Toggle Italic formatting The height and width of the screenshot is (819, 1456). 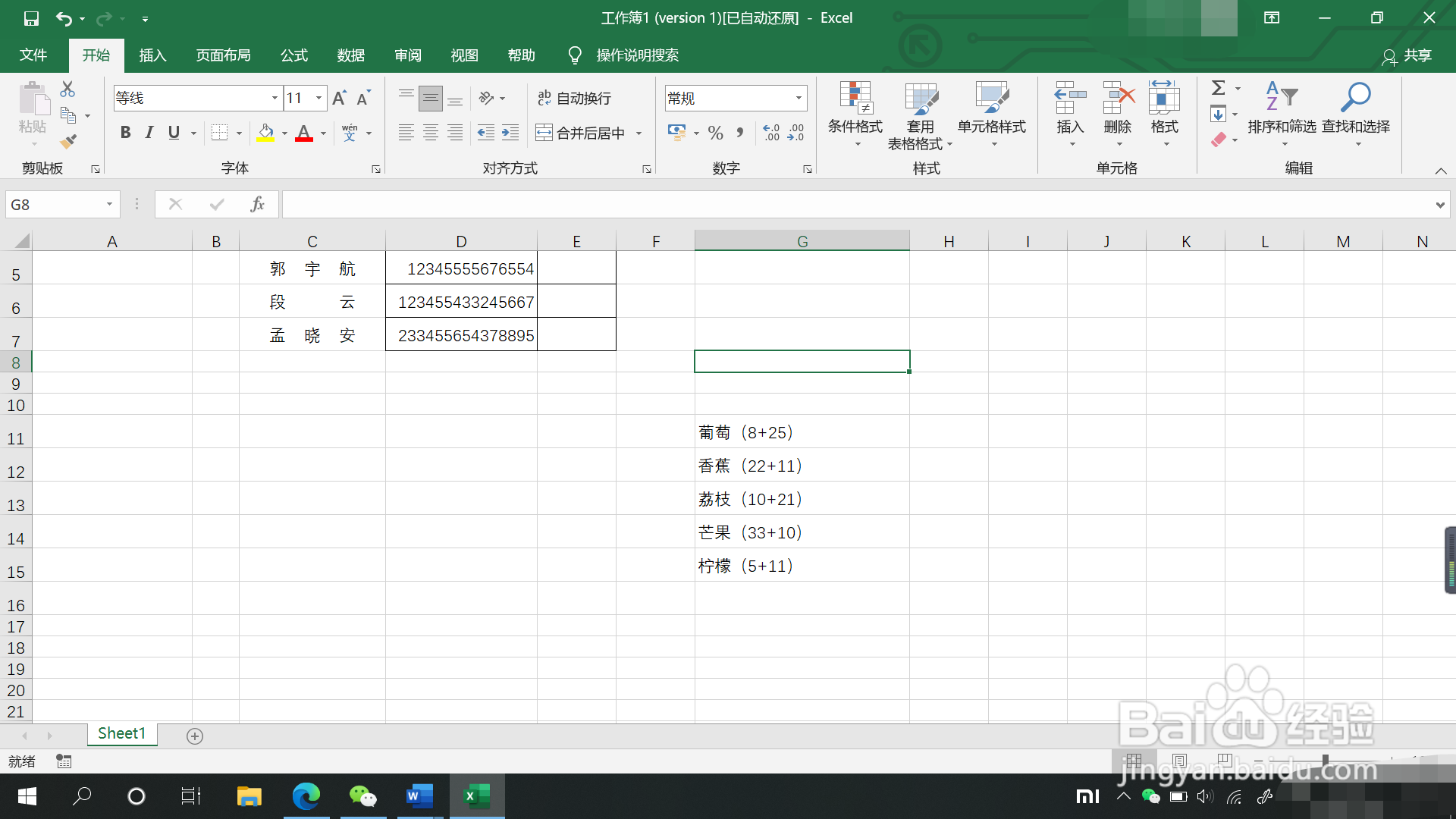pos(149,133)
